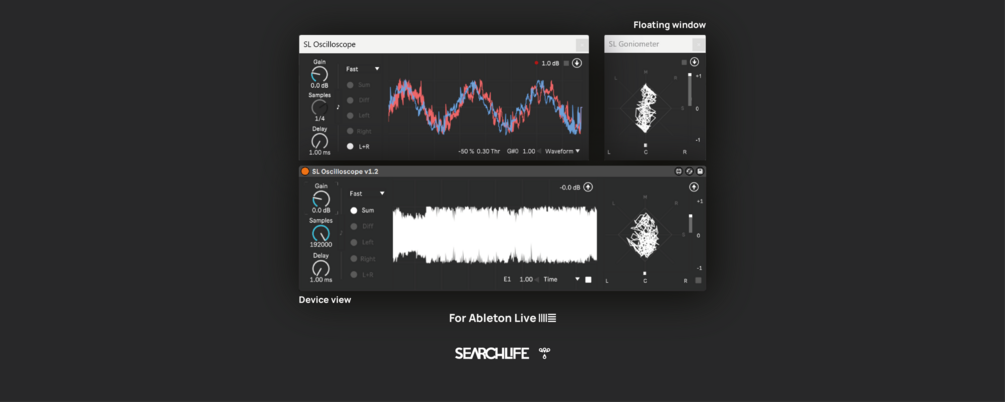Click the up-arrow icon above device-view goniometer
1005x402 pixels.
694,187
